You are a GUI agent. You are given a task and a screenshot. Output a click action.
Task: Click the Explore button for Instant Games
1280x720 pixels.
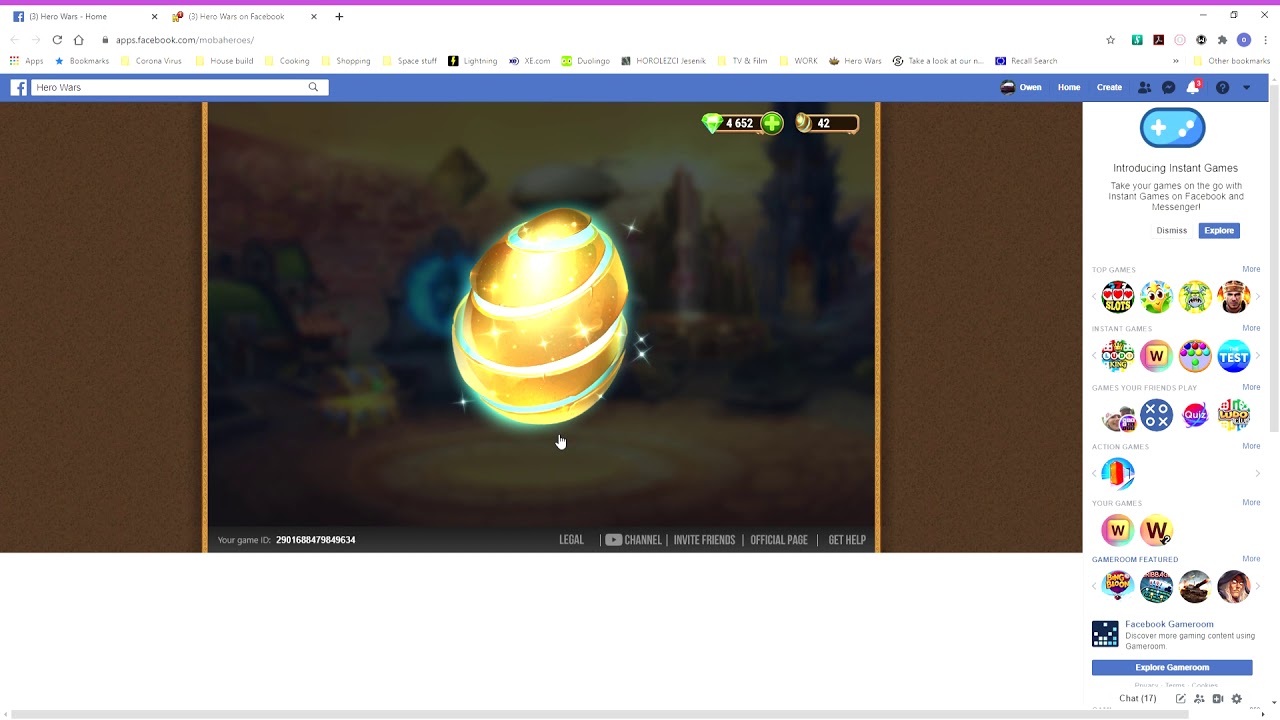point(1219,230)
